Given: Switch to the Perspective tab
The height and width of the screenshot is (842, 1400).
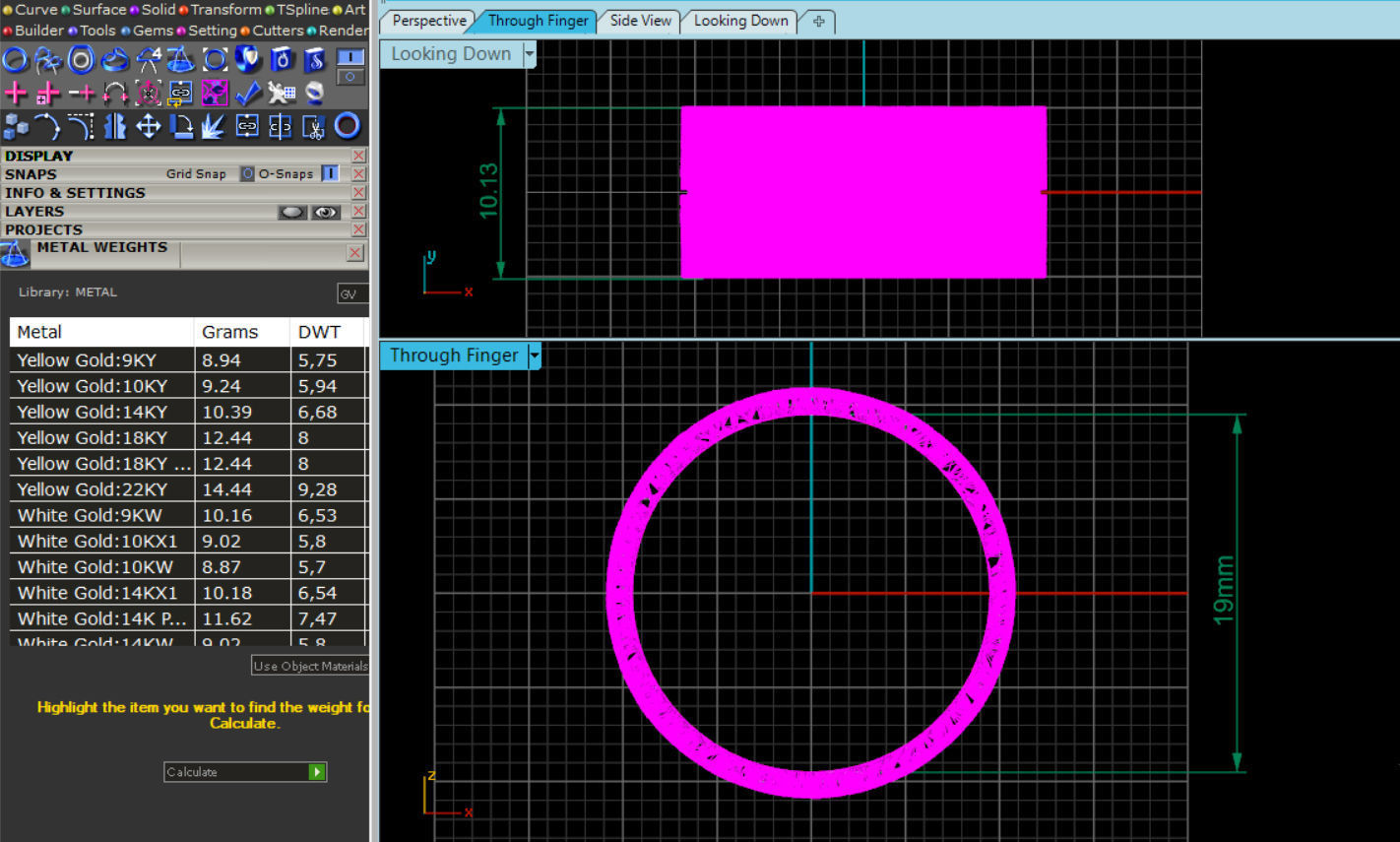Looking at the screenshot, I should tap(428, 21).
